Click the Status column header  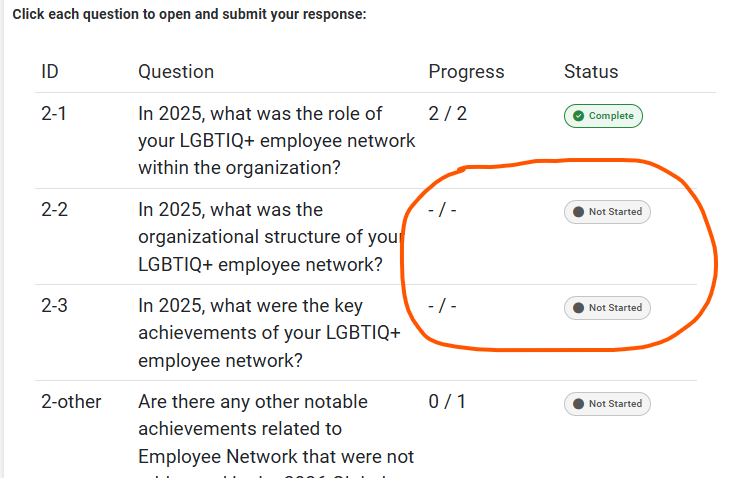[x=591, y=72]
